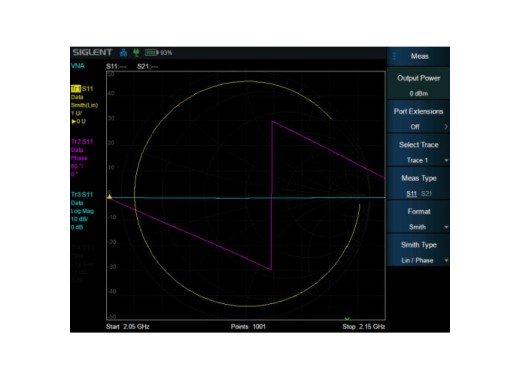The height and width of the screenshot is (380, 520).
Task: Click the 93% battery percentage
Action: click(166, 53)
